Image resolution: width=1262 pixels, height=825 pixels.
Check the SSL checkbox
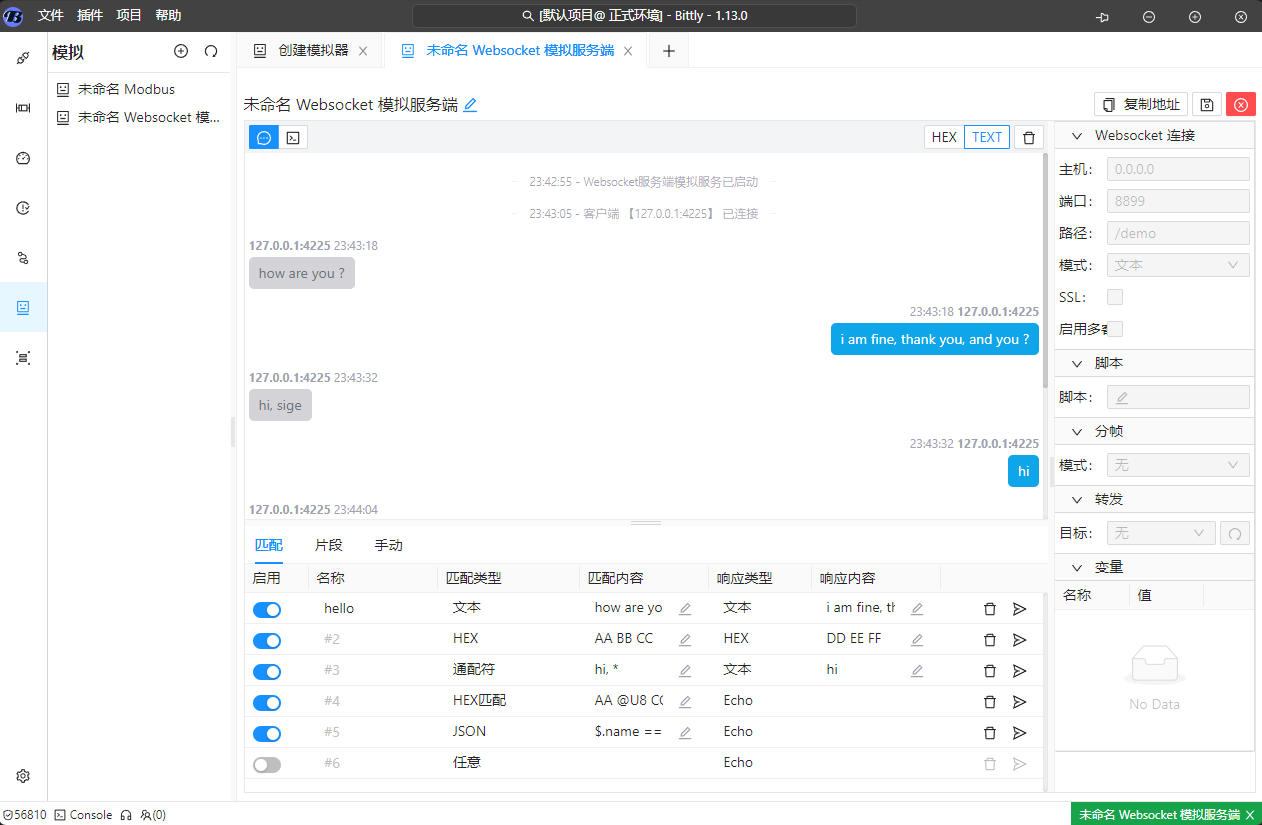[x=1115, y=297]
